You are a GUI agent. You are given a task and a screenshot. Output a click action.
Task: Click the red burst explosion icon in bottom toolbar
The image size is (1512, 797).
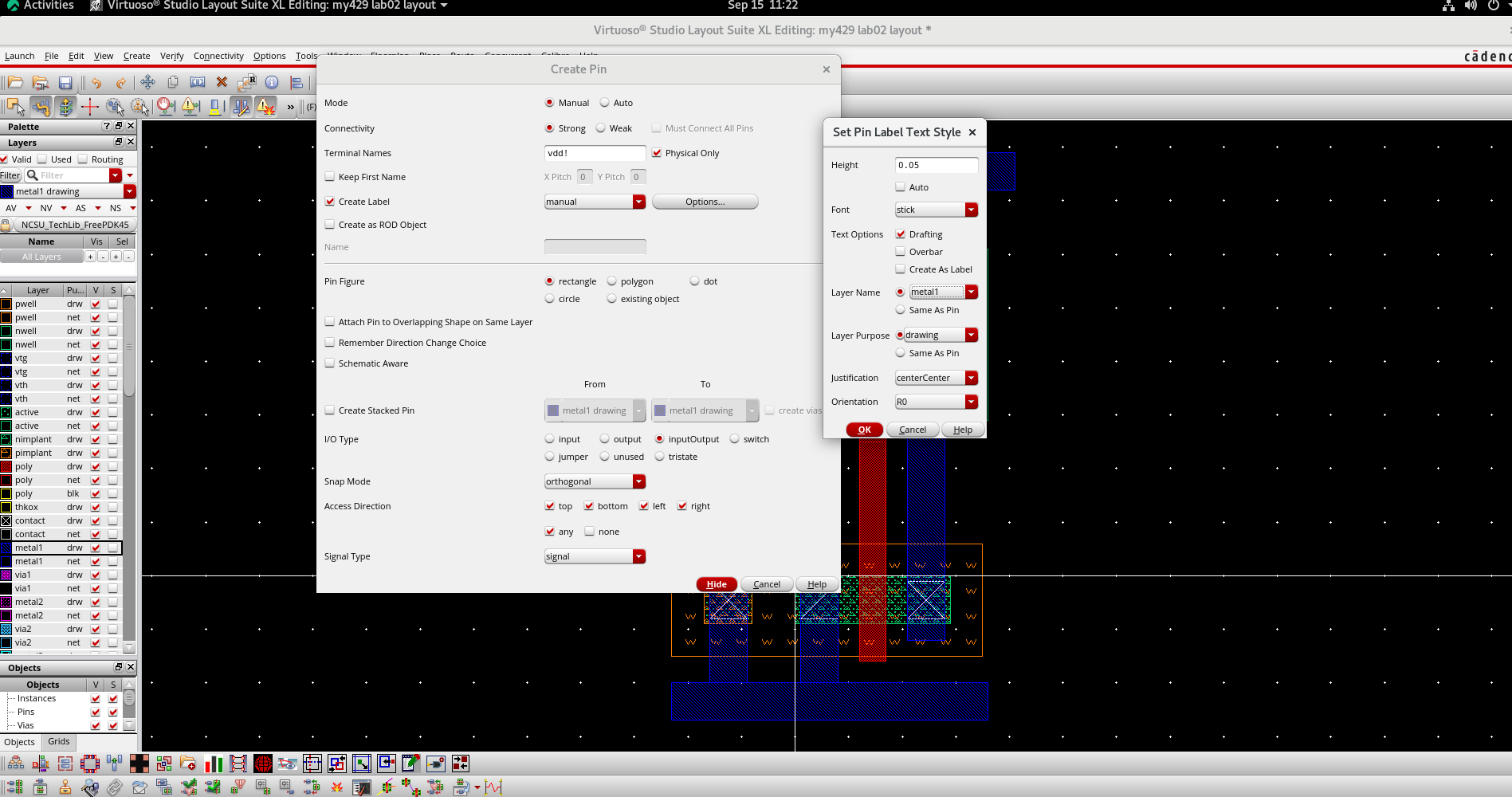tap(337, 787)
